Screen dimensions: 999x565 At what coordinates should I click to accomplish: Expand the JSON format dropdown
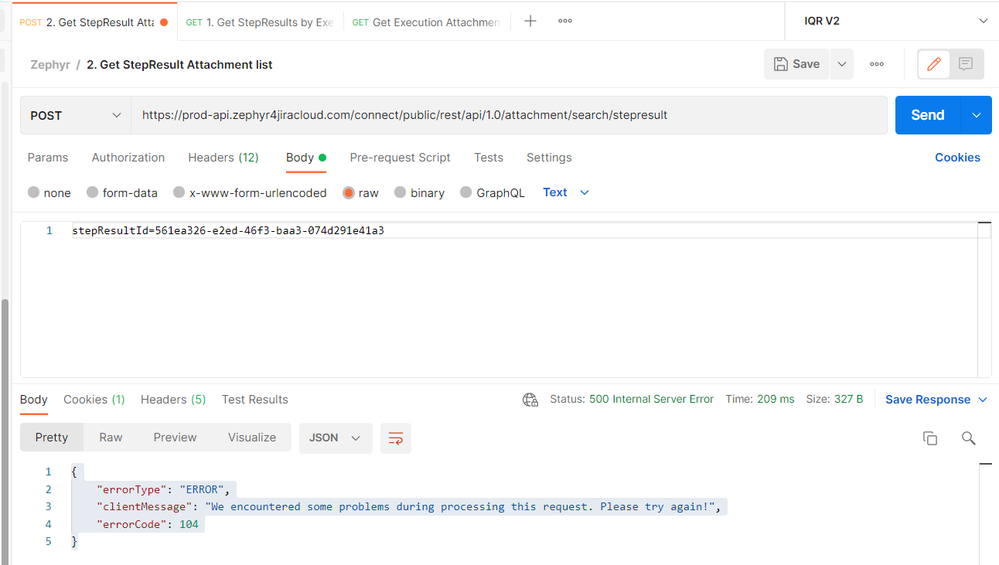335,438
